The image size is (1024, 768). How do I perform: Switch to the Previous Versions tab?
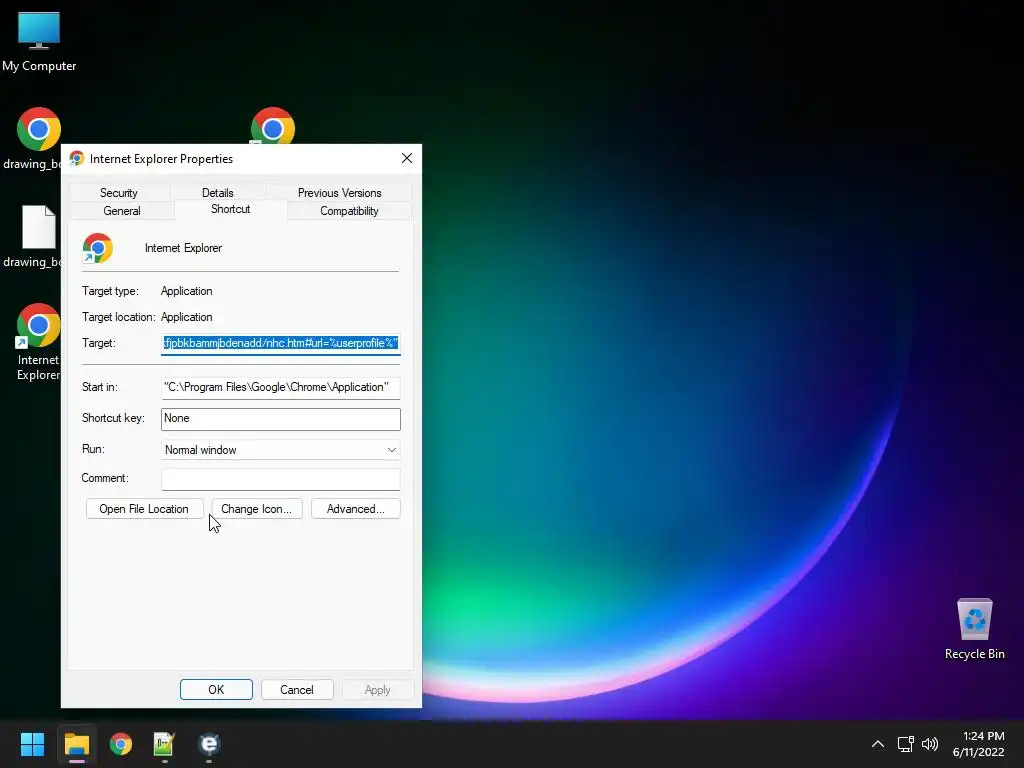coord(340,193)
